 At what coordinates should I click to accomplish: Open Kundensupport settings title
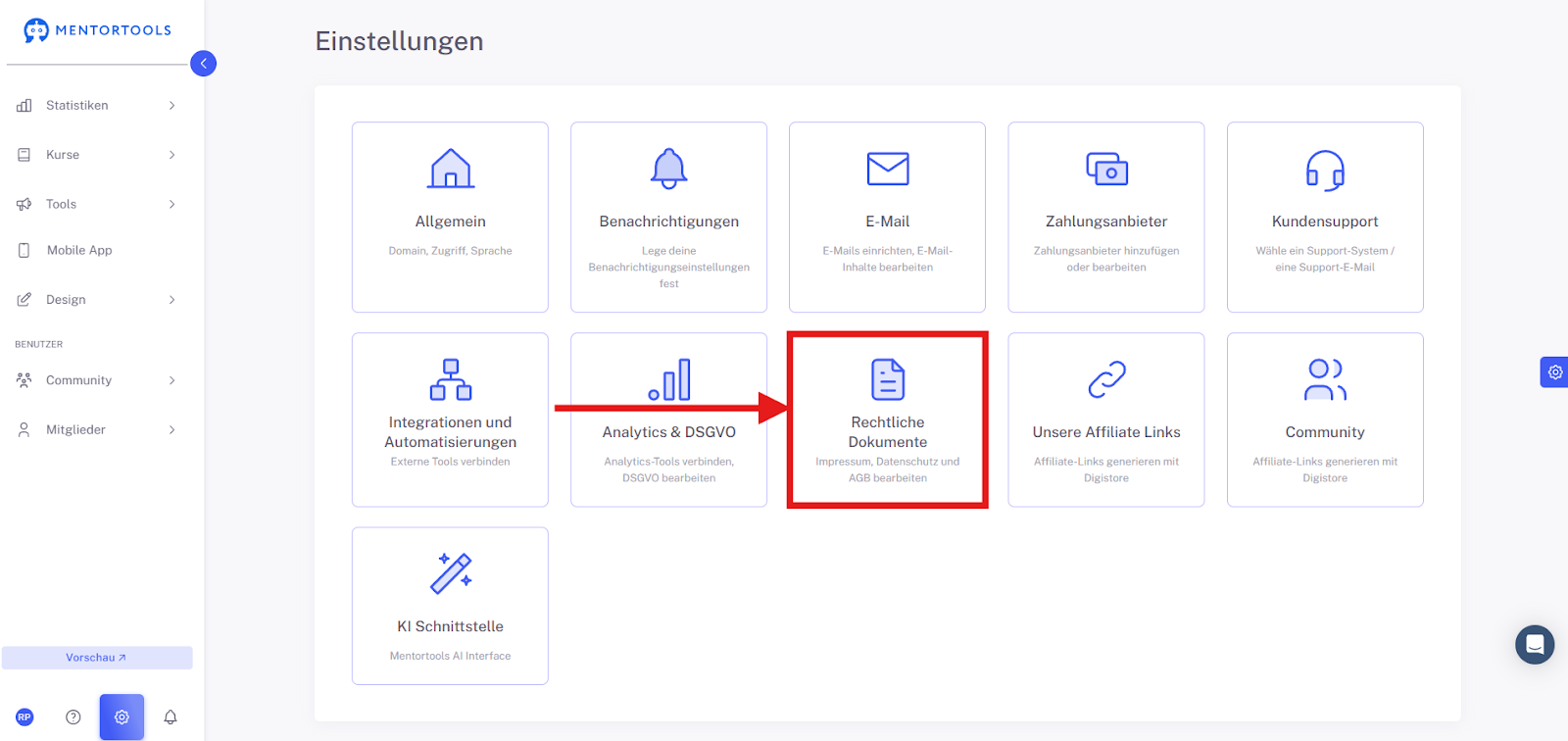click(x=1325, y=222)
